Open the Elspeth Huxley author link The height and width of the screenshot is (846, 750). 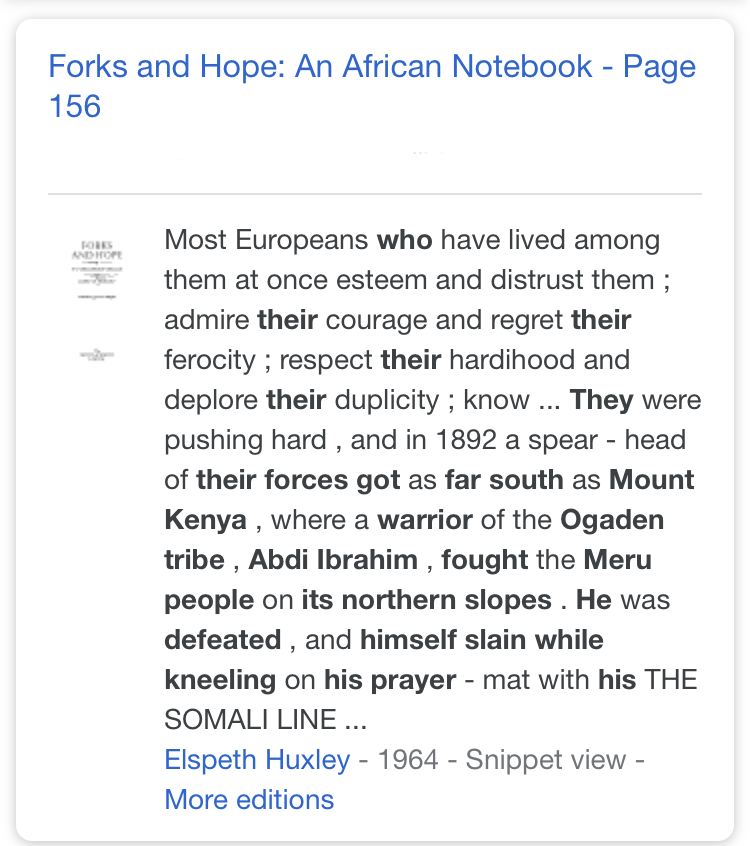pyautogui.click(x=257, y=760)
